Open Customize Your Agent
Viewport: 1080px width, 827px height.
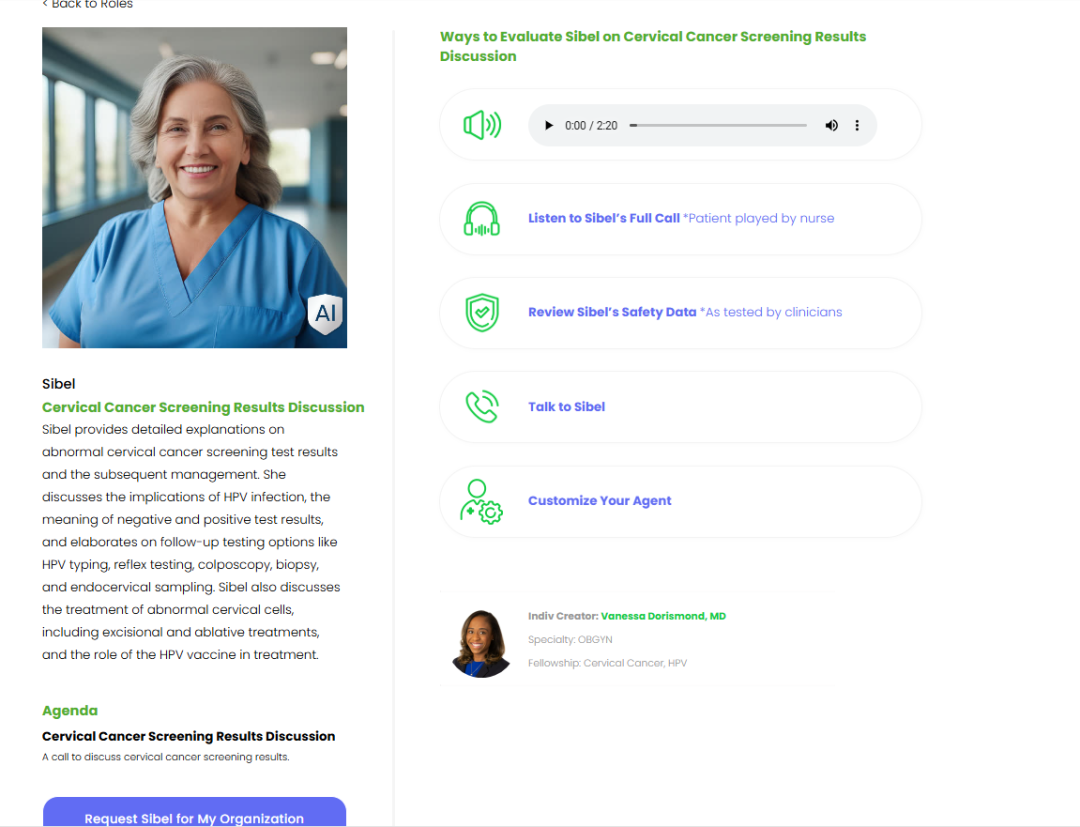point(599,501)
